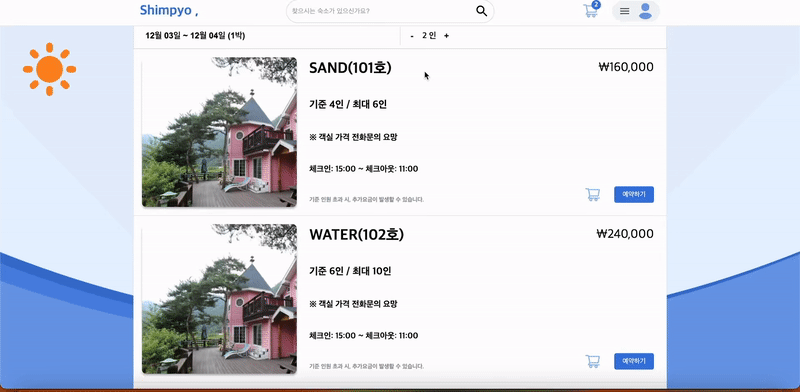Click 기준 4인 / 최대 6인 capacity text
The image size is (800, 392).
[x=348, y=104]
